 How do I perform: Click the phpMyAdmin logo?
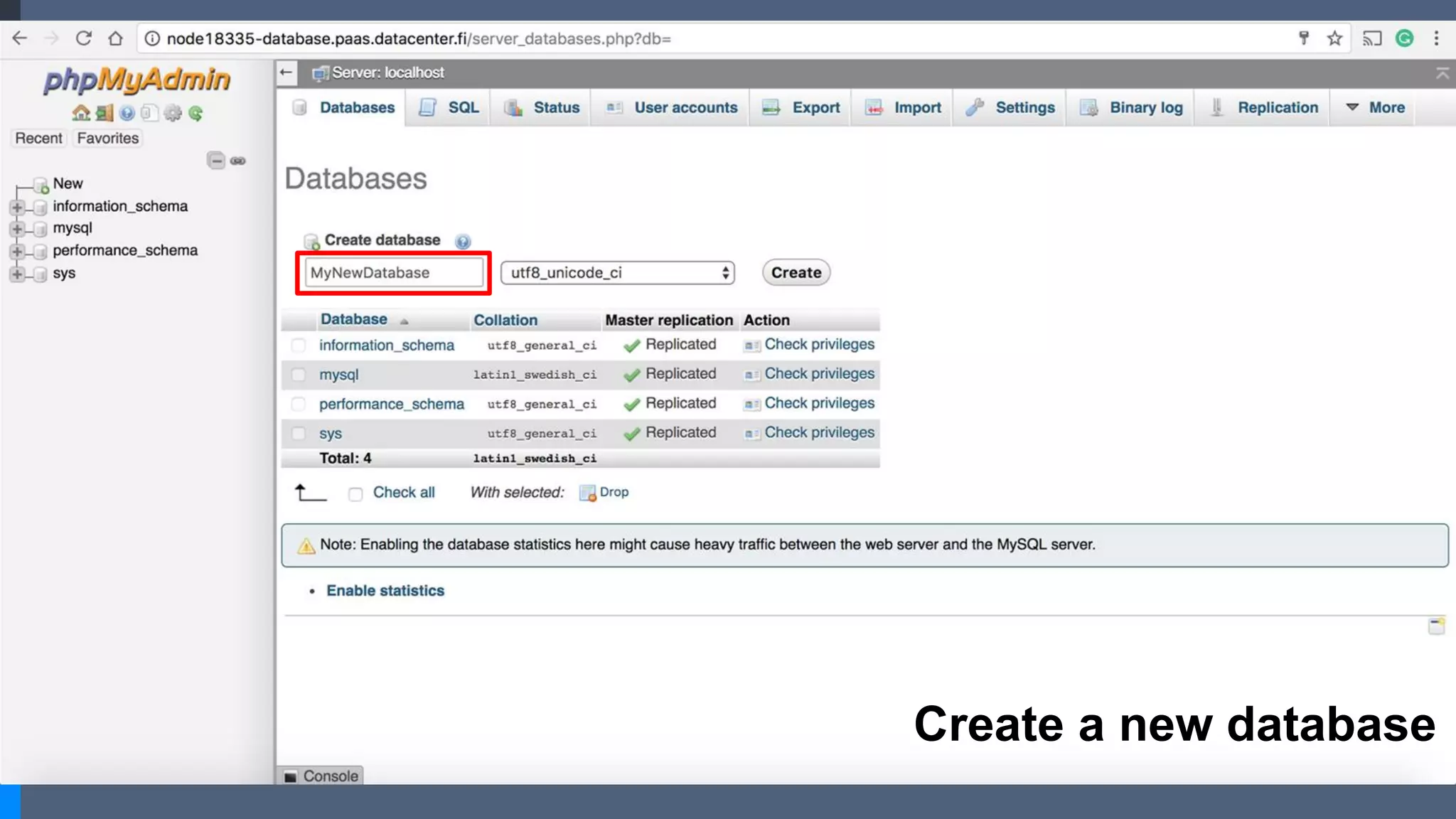[137, 80]
